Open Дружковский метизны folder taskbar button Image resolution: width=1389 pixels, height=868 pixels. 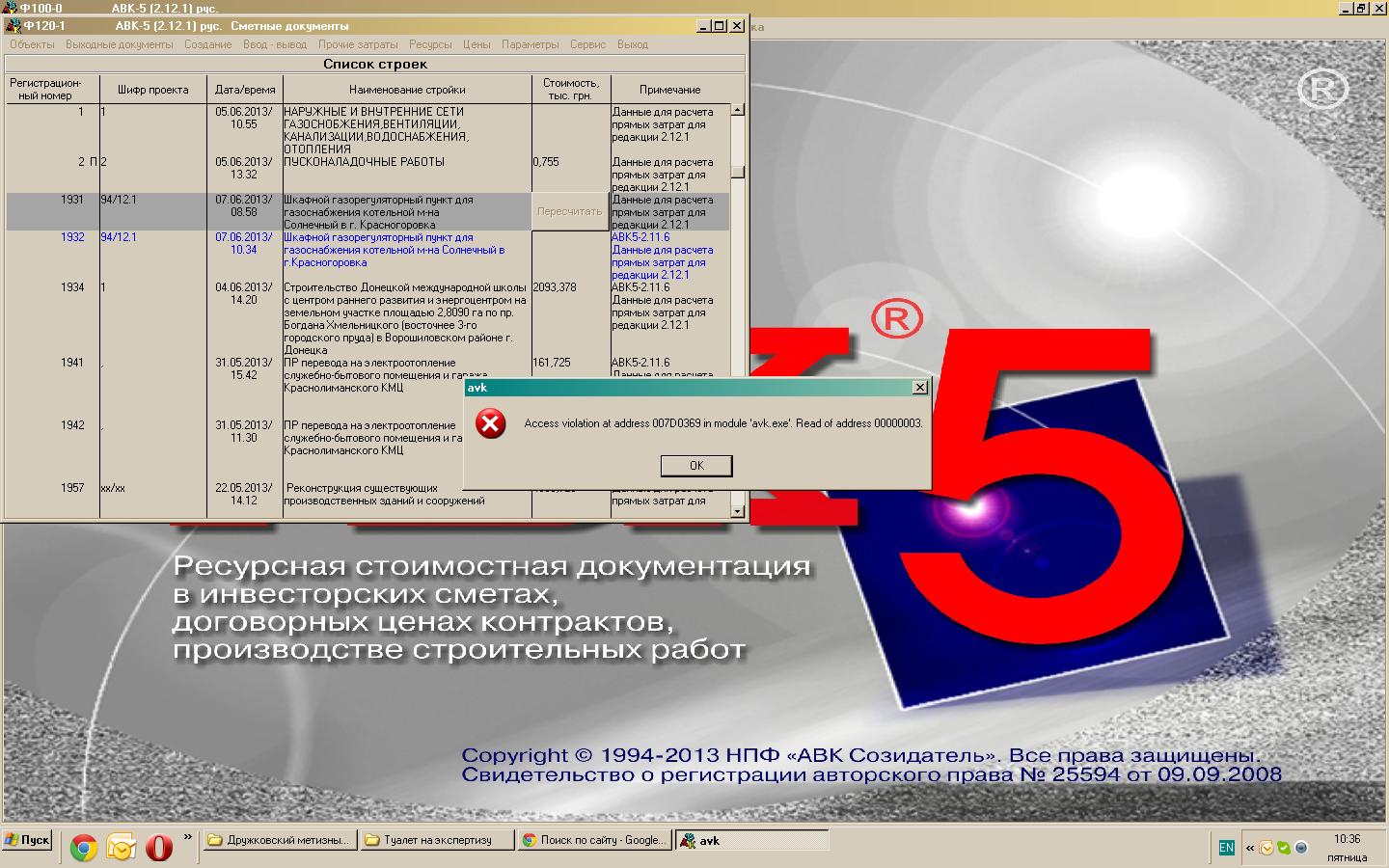279,841
